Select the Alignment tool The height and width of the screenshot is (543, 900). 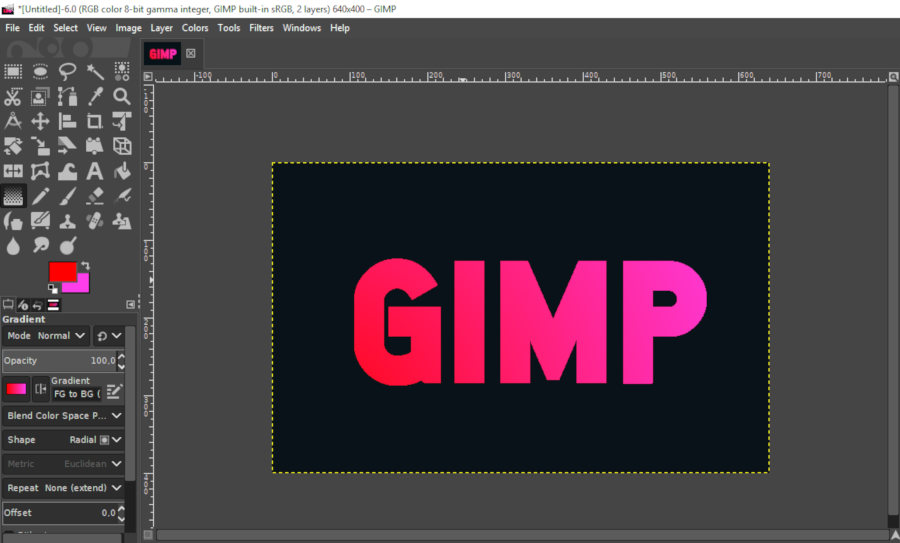pos(67,121)
